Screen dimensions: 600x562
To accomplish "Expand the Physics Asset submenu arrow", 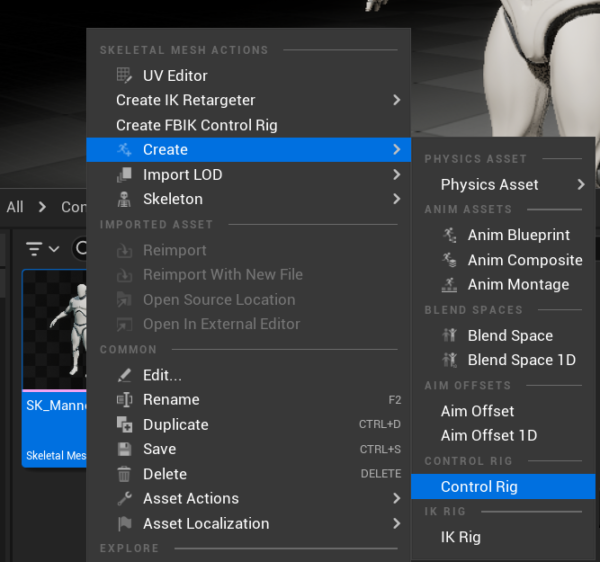I will click(581, 185).
